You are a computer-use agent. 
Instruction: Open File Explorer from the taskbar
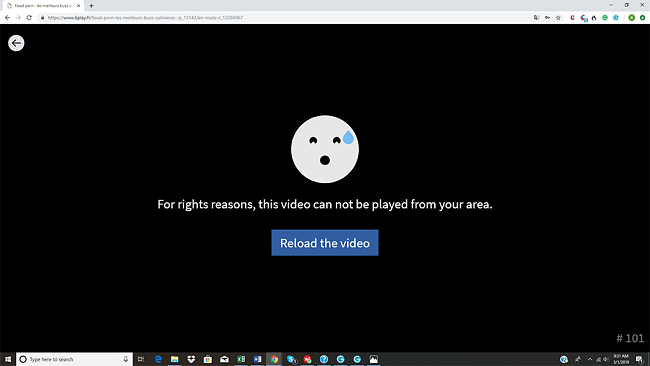(175, 359)
